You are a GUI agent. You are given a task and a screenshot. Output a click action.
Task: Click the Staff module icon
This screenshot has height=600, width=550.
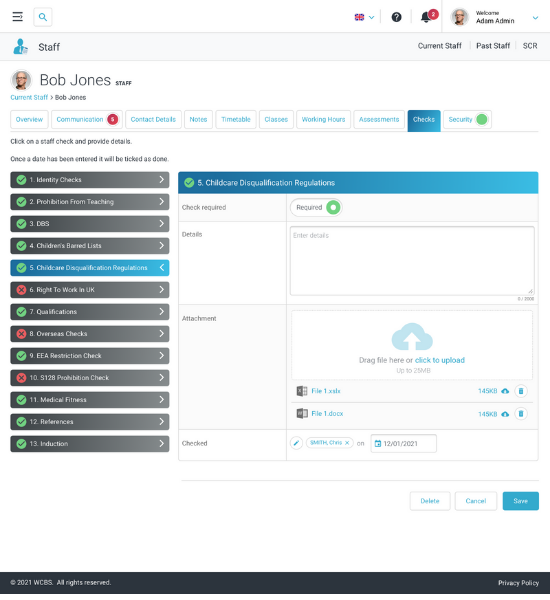20,47
